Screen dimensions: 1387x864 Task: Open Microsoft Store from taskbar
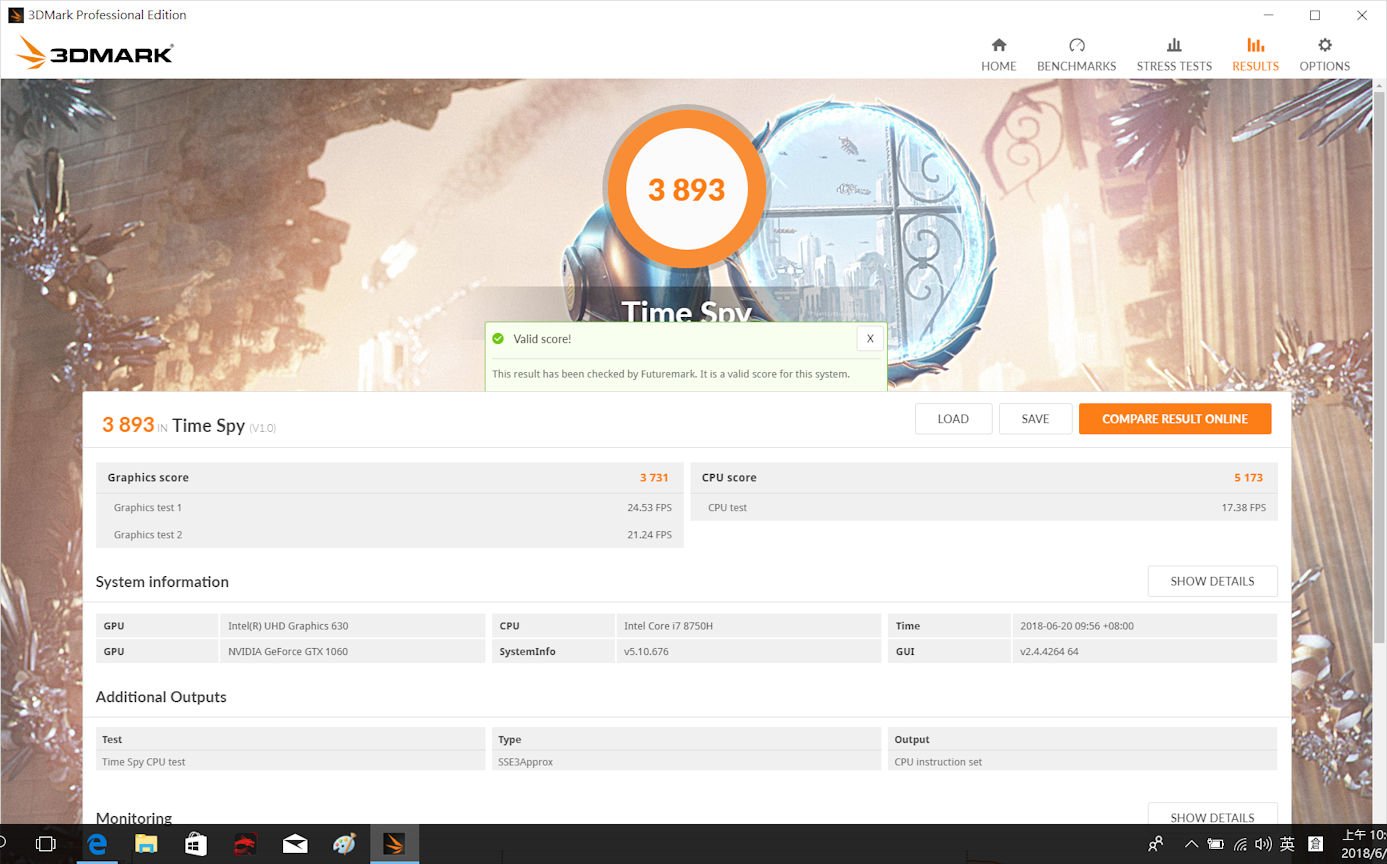pyautogui.click(x=196, y=844)
